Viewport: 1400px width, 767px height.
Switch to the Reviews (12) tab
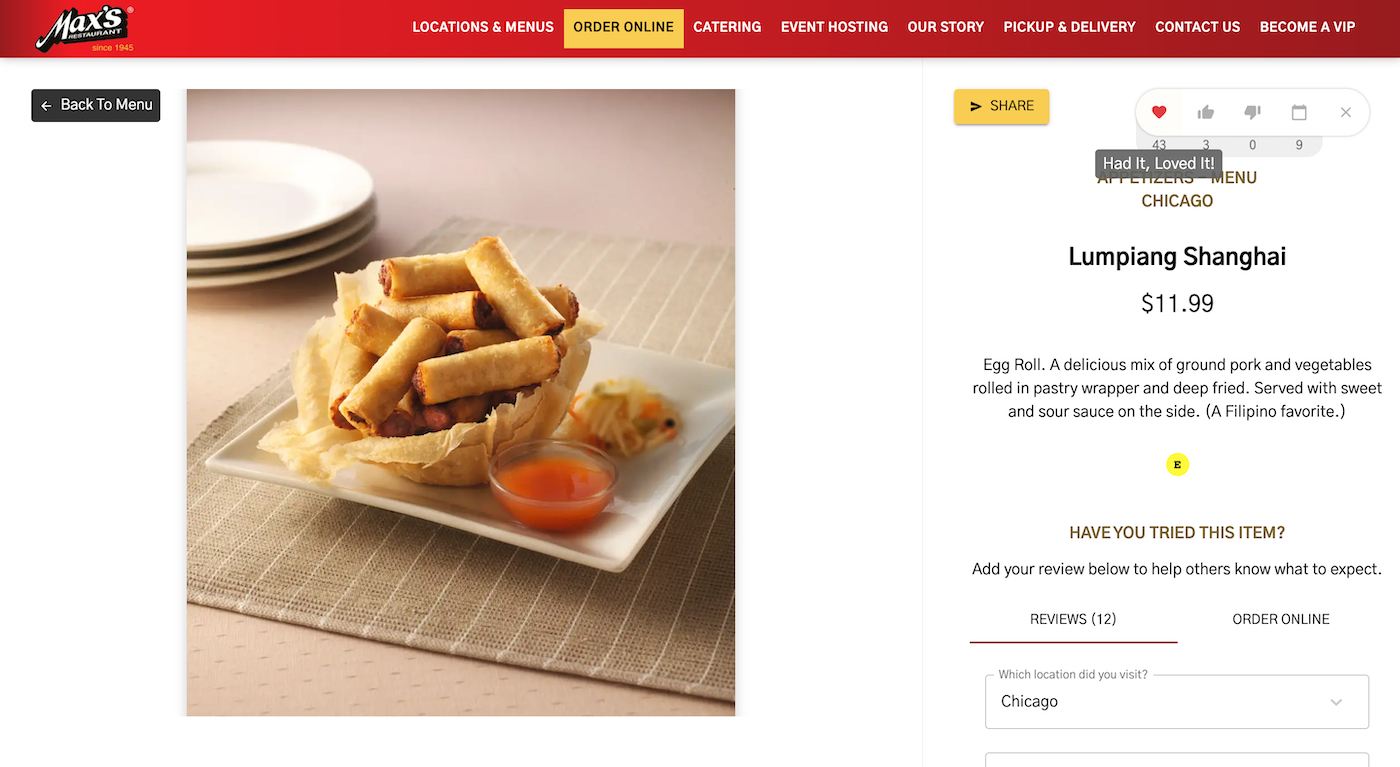(1073, 619)
